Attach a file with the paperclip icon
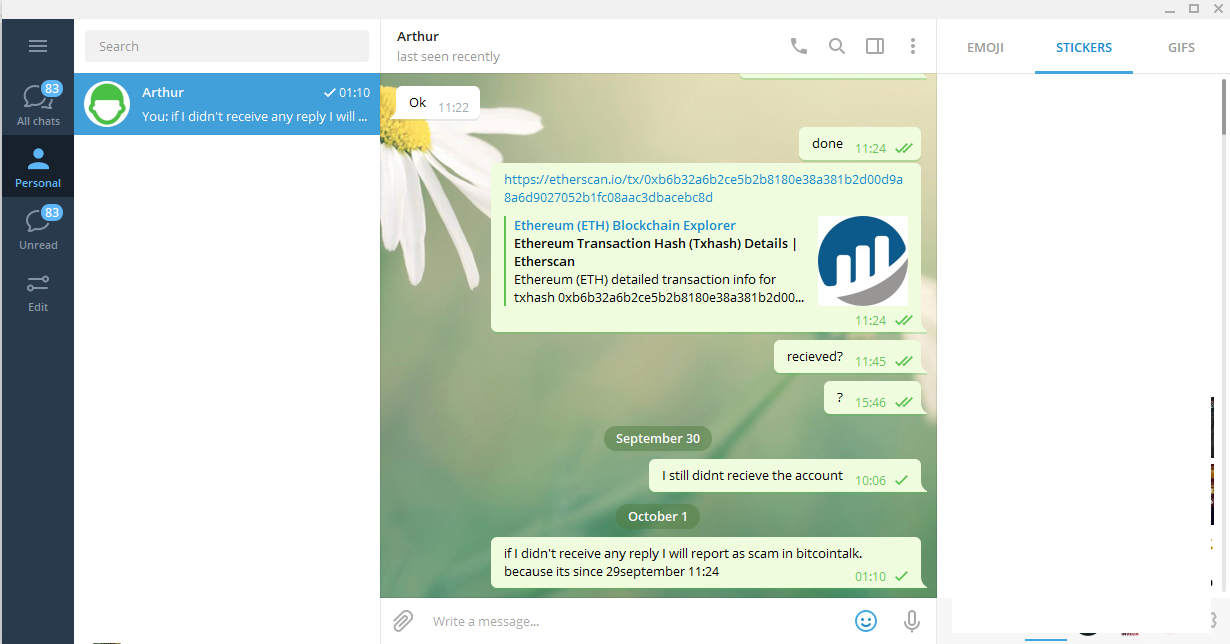The height and width of the screenshot is (644, 1230). 403,621
